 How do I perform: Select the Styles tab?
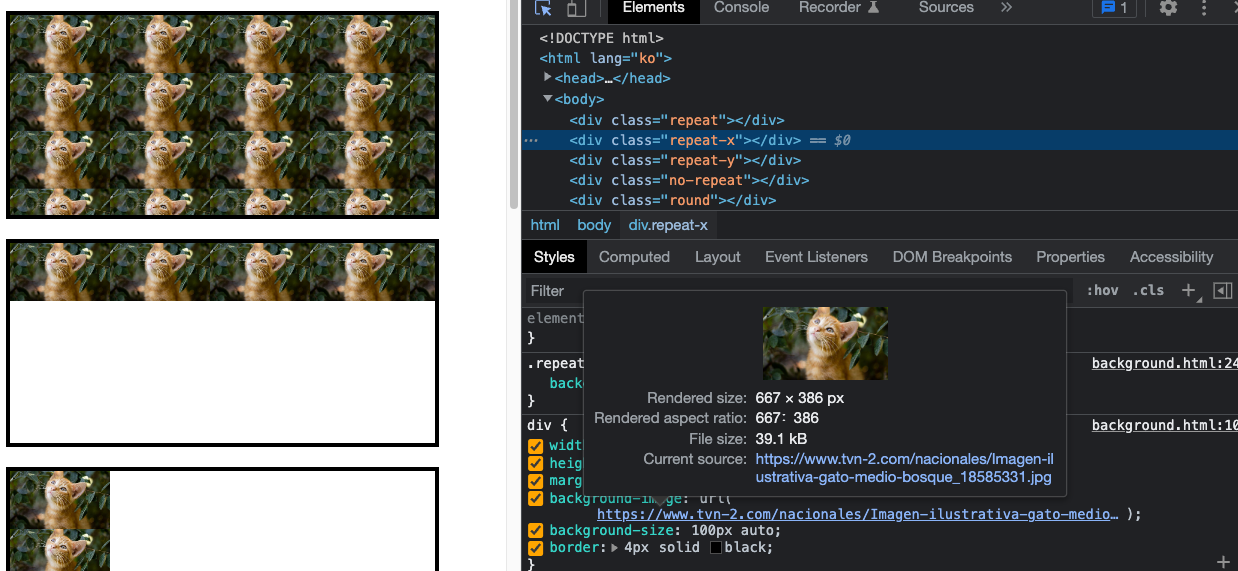pos(554,257)
